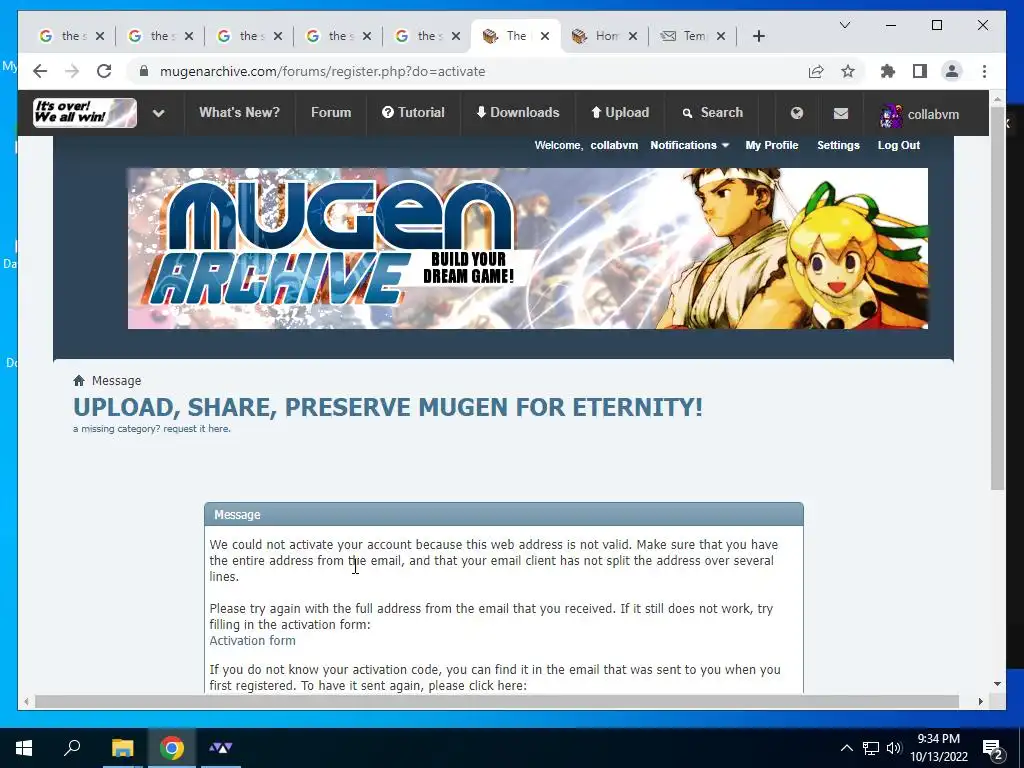Open the Tutorial menu item
1024x768 pixels.
pos(413,112)
